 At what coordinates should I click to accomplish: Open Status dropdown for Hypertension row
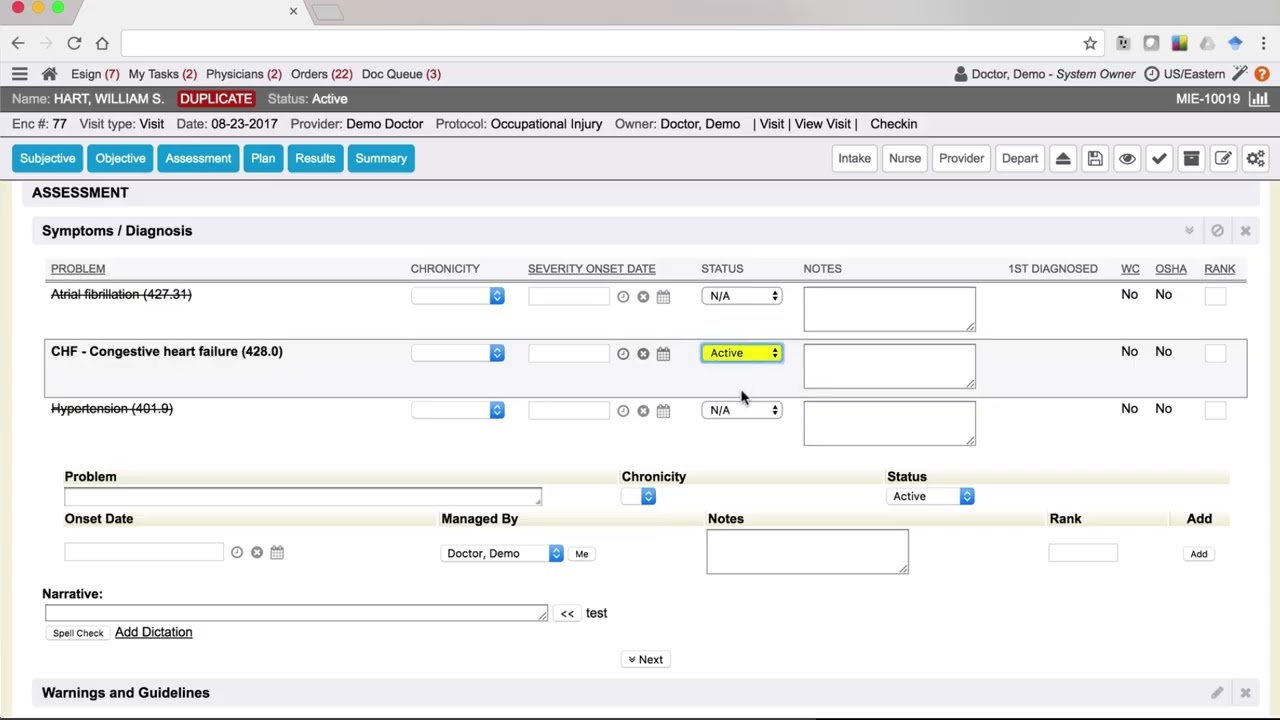tap(742, 410)
